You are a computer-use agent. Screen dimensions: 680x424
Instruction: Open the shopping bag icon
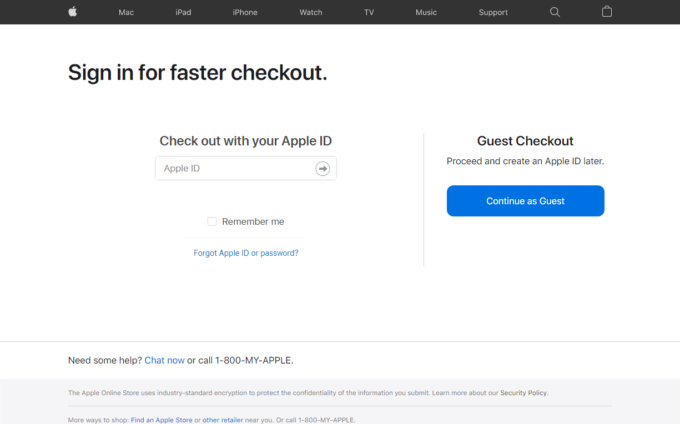point(607,12)
